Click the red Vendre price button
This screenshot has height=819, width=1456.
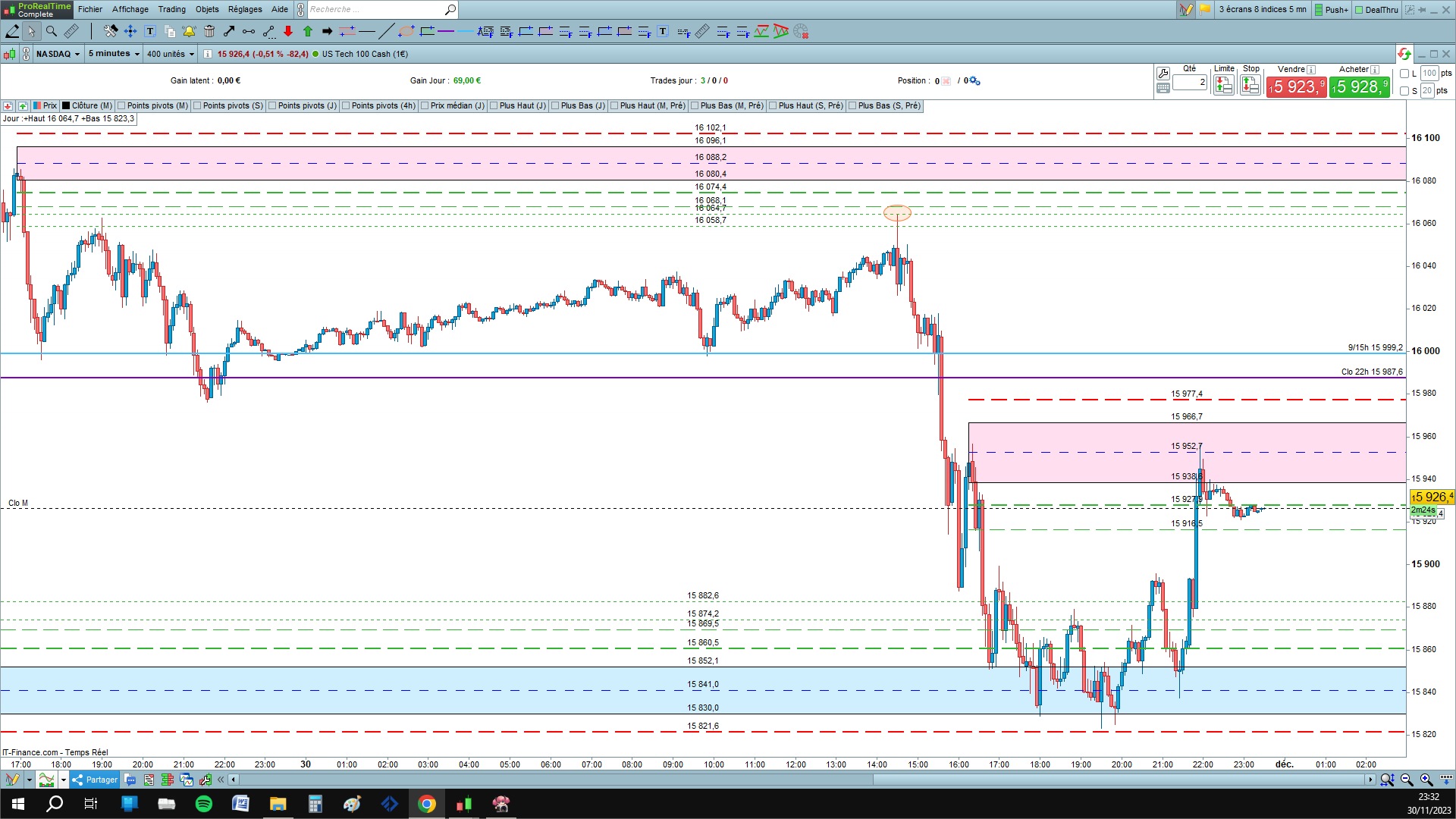[1296, 86]
